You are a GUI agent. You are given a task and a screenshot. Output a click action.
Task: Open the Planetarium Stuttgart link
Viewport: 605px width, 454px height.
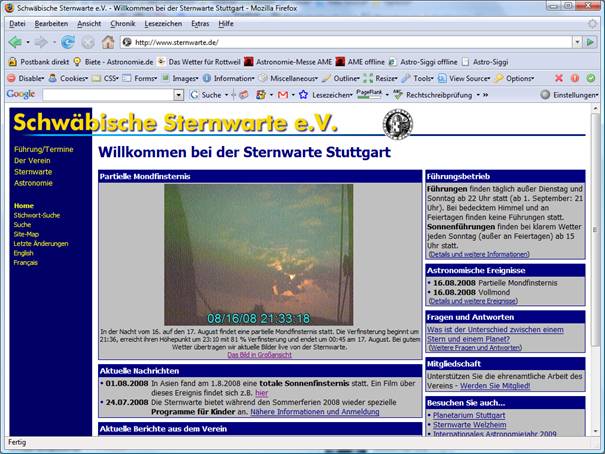point(469,415)
